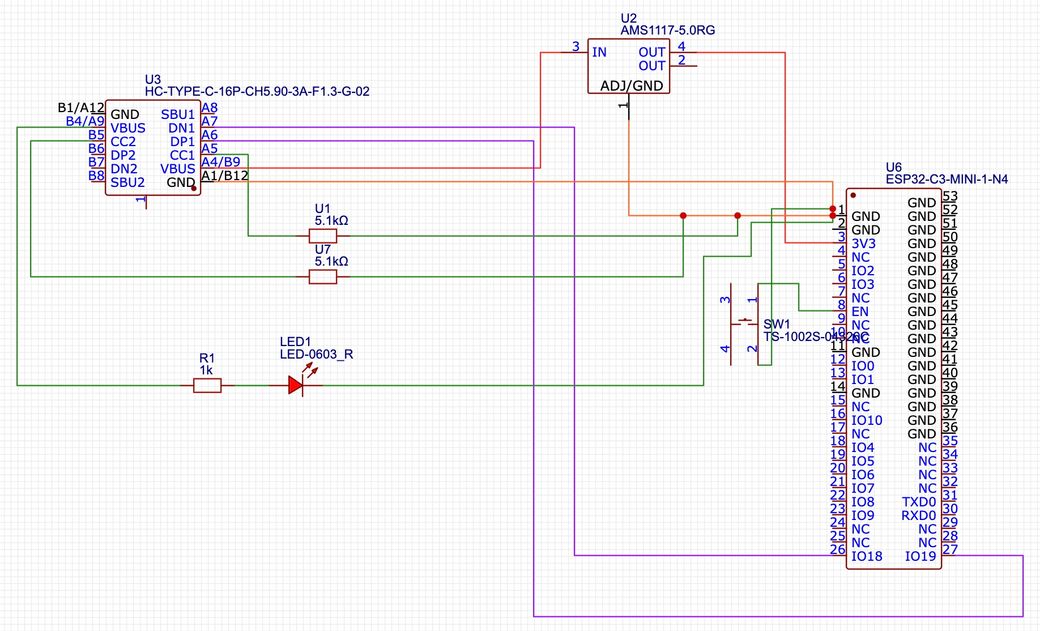Click the HC-TYPE-C connector part name text
The image size is (1040, 631).
tap(258, 91)
